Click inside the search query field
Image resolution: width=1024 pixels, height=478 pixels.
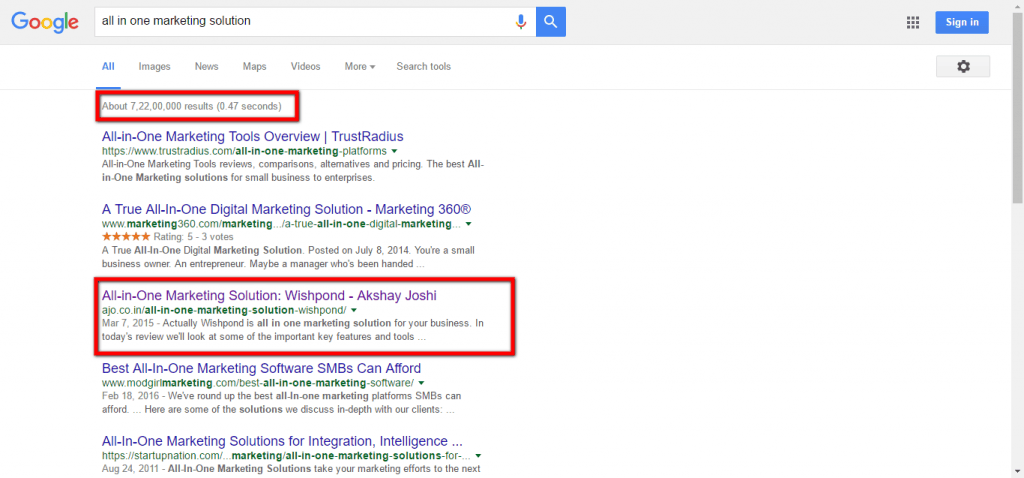[x=300, y=21]
